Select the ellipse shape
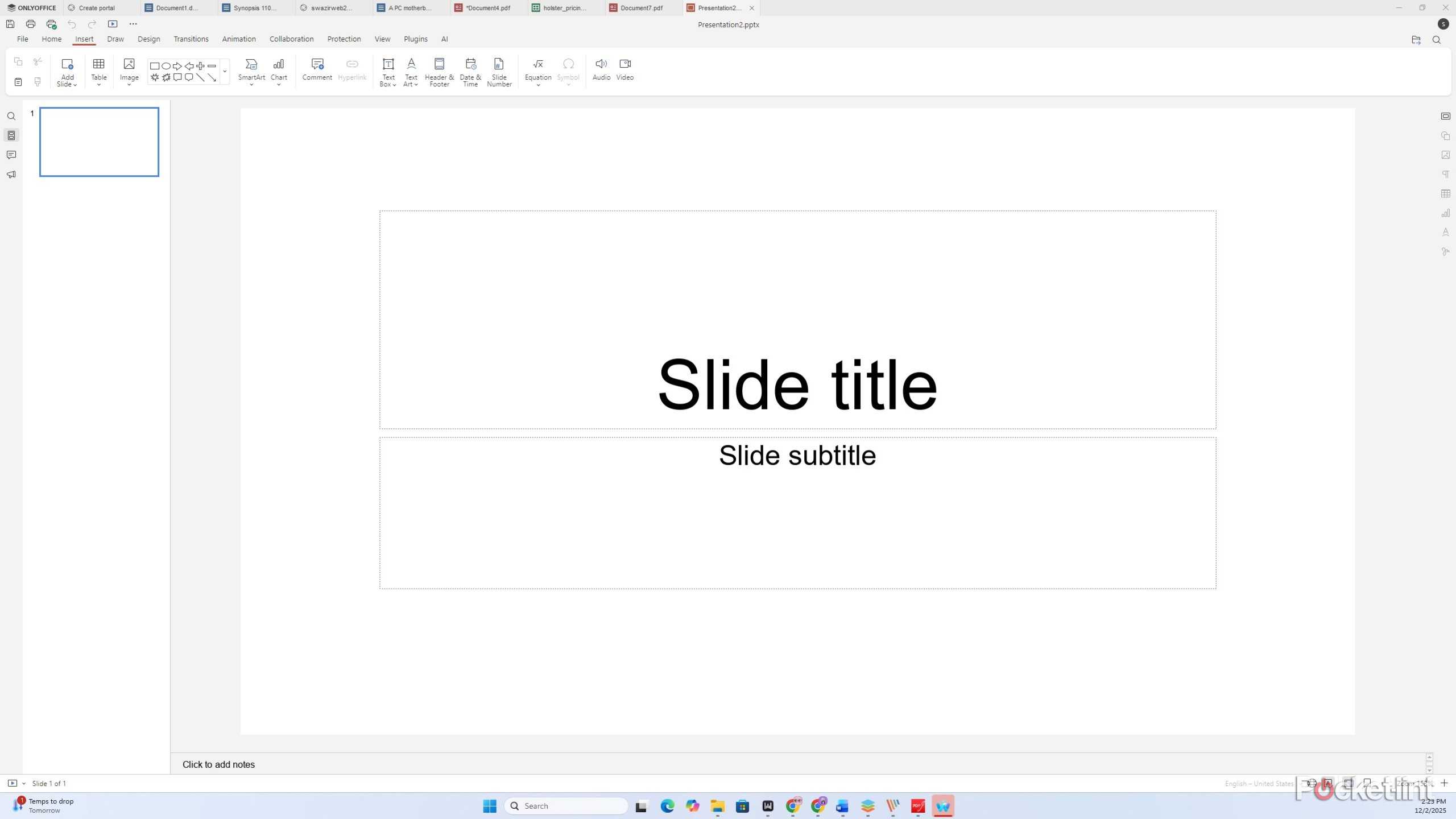Image resolution: width=1456 pixels, height=819 pixels. coord(166,66)
